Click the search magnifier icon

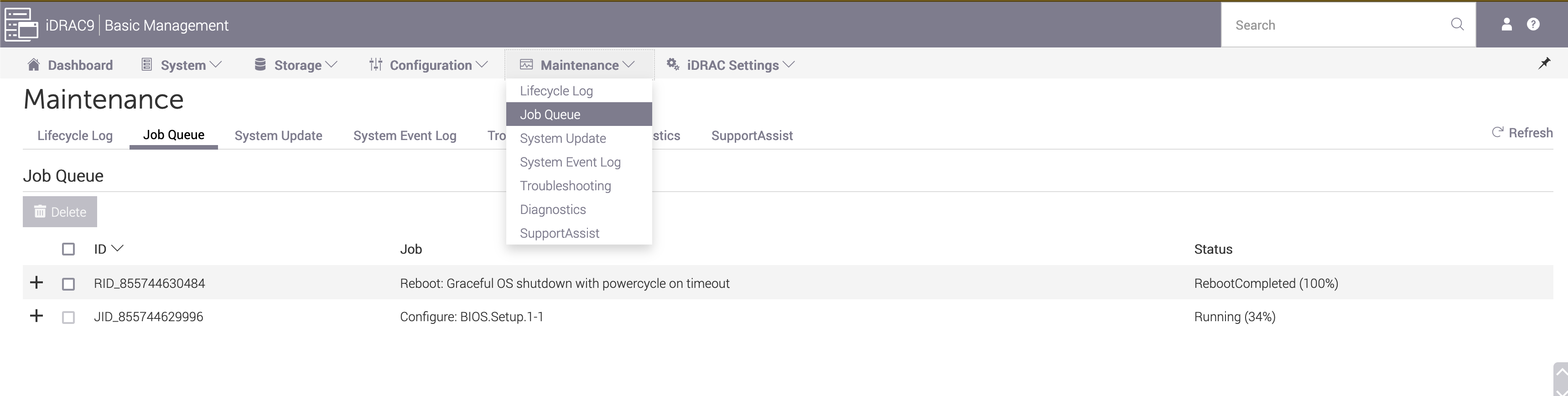(1457, 24)
